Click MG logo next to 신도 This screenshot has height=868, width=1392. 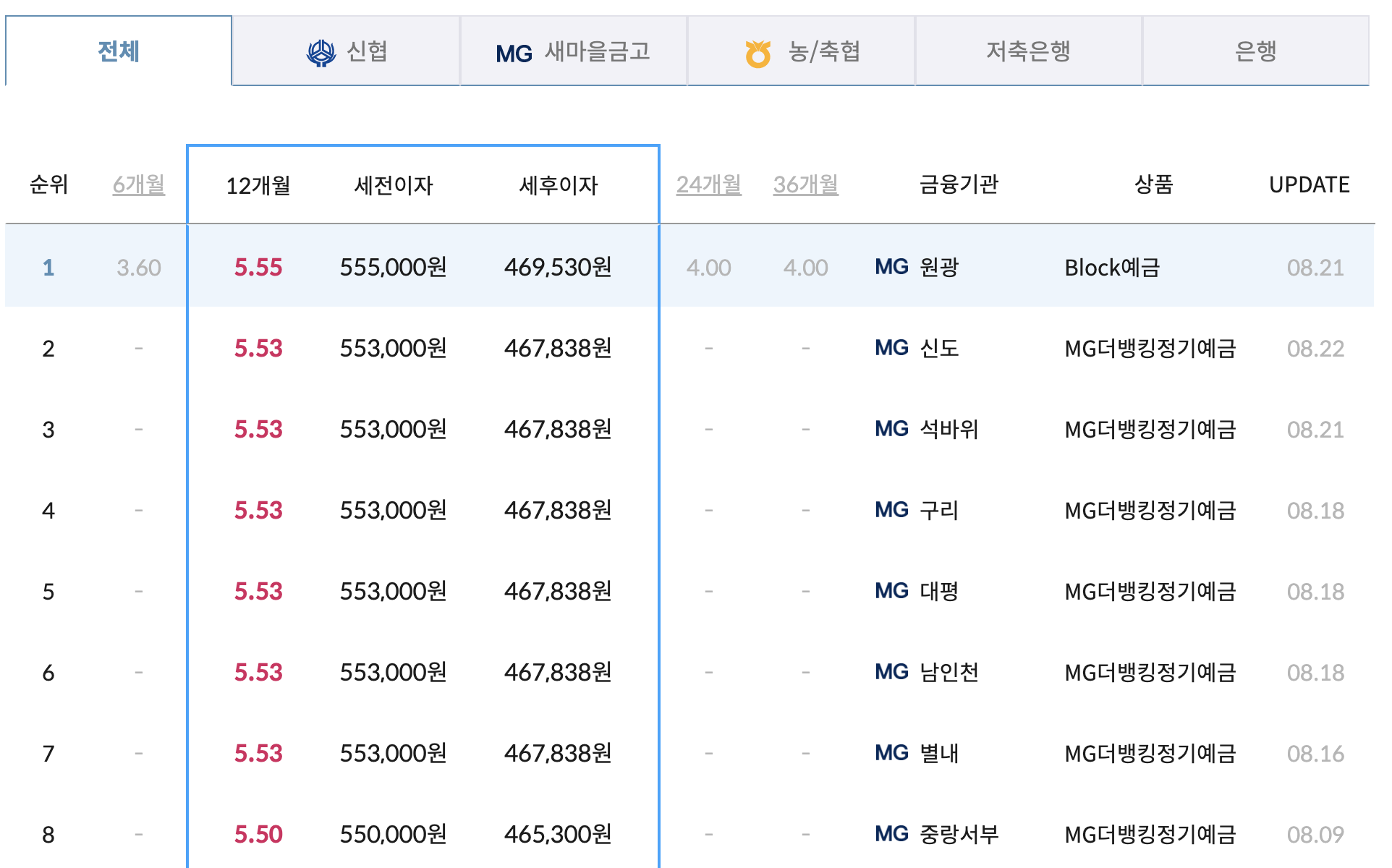891,348
